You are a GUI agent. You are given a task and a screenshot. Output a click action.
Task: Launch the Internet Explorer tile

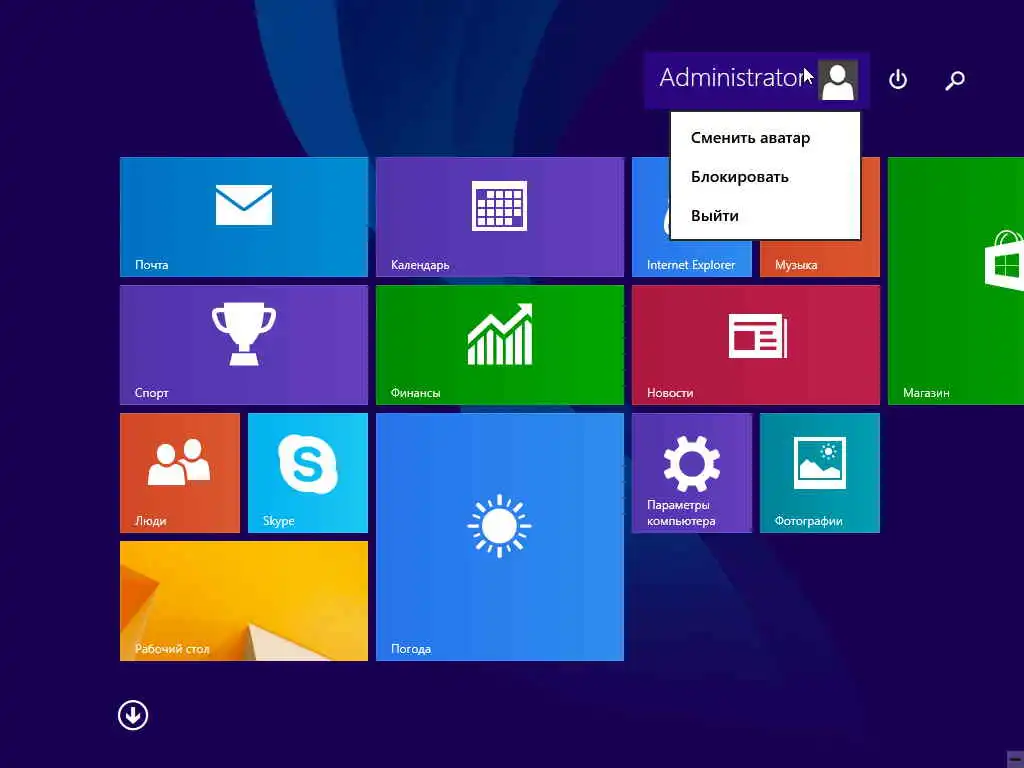pos(691,259)
